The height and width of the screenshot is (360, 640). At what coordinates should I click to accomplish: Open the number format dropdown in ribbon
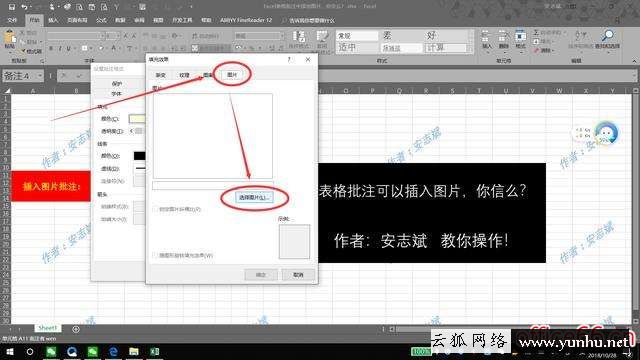(282, 36)
